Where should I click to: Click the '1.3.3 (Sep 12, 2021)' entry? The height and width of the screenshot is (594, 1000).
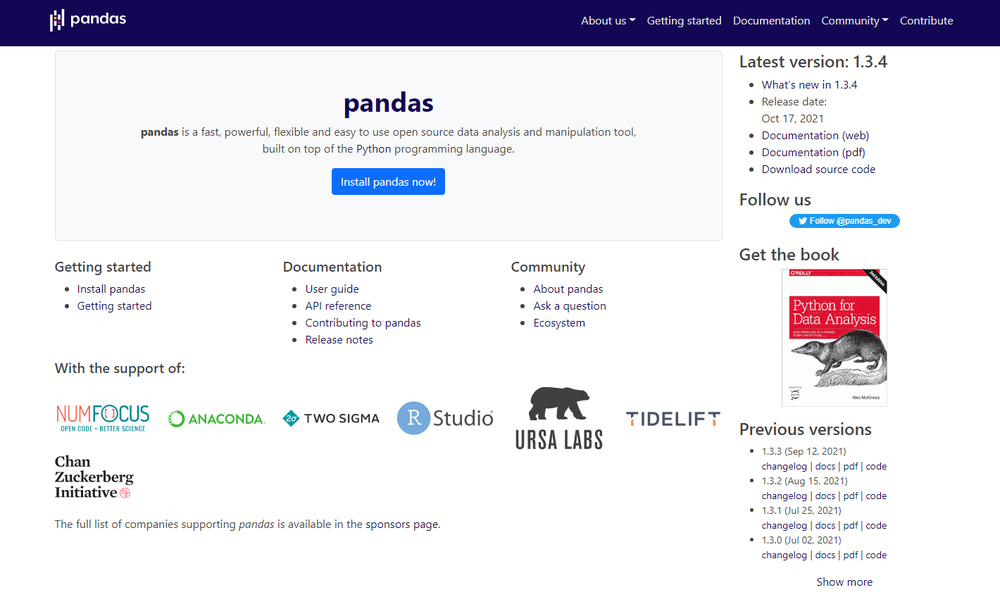(804, 451)
